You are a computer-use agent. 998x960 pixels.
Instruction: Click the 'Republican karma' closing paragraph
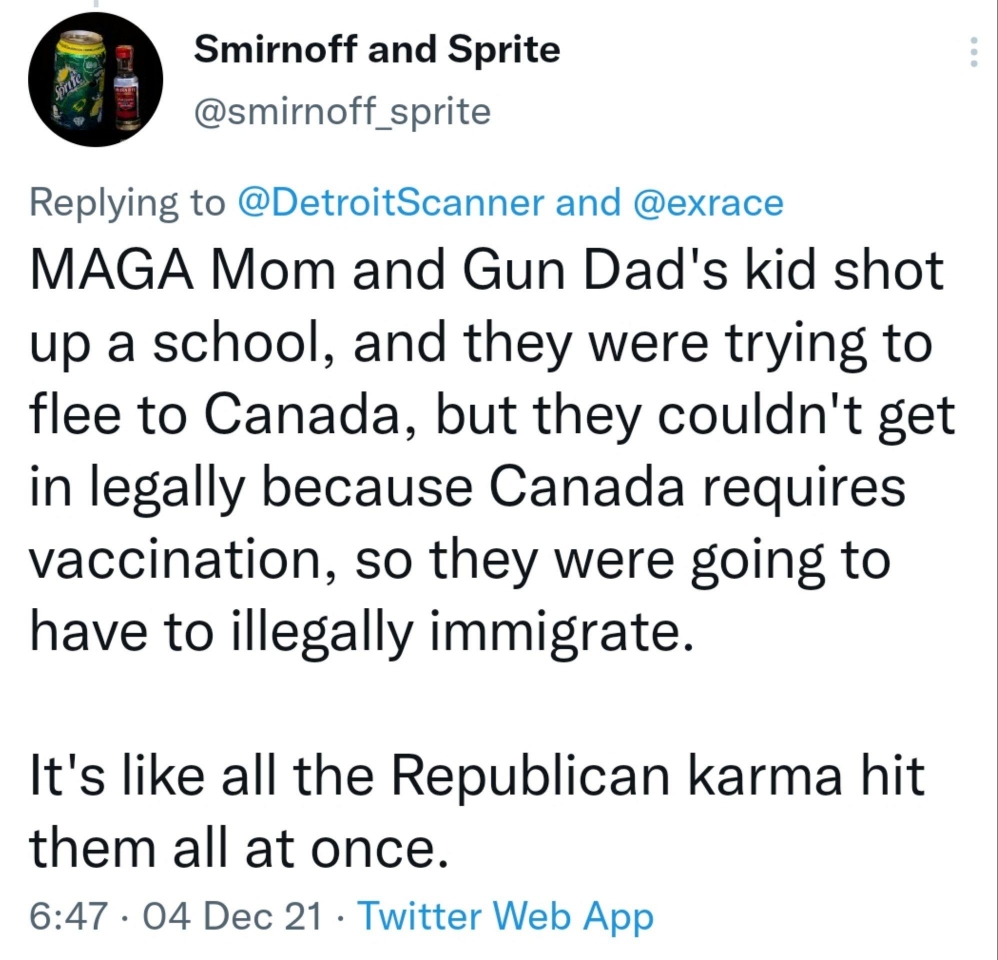tap(476, 812)
